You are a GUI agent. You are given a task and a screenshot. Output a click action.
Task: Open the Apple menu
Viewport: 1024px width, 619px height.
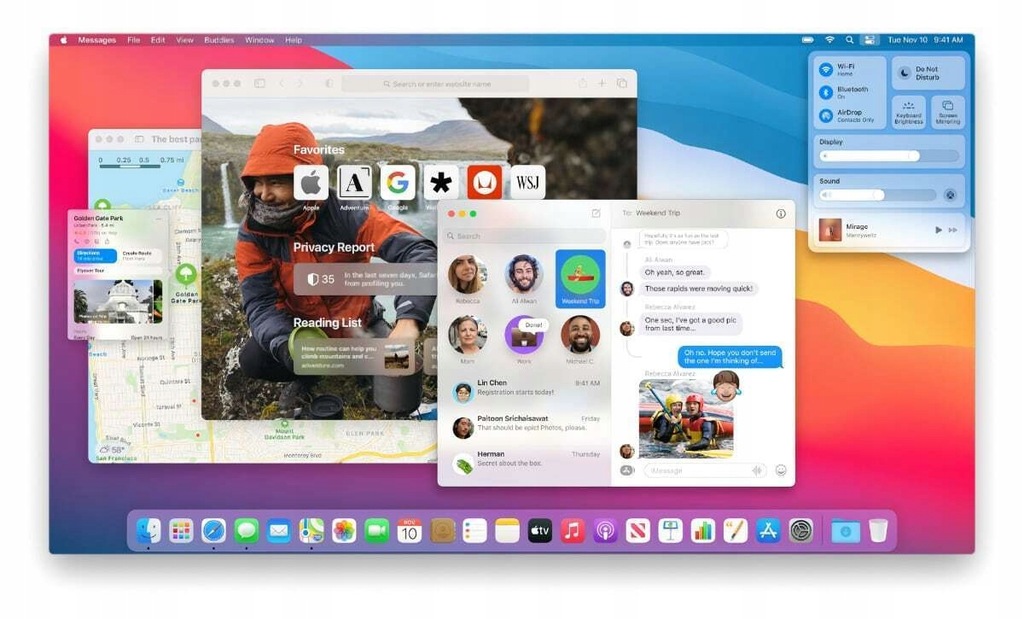tap(64, 40)
